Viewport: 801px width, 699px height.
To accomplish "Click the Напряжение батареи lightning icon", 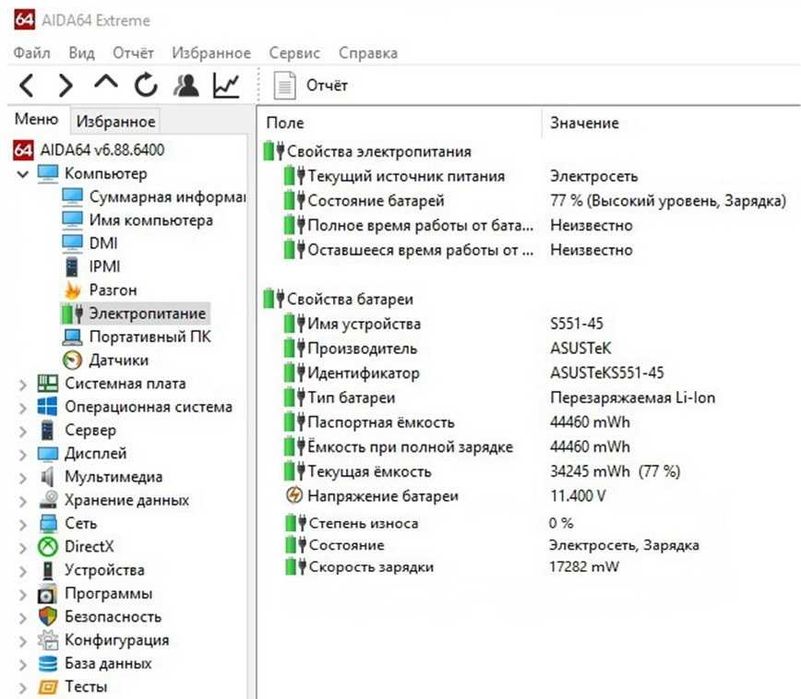I will point(294,495).
